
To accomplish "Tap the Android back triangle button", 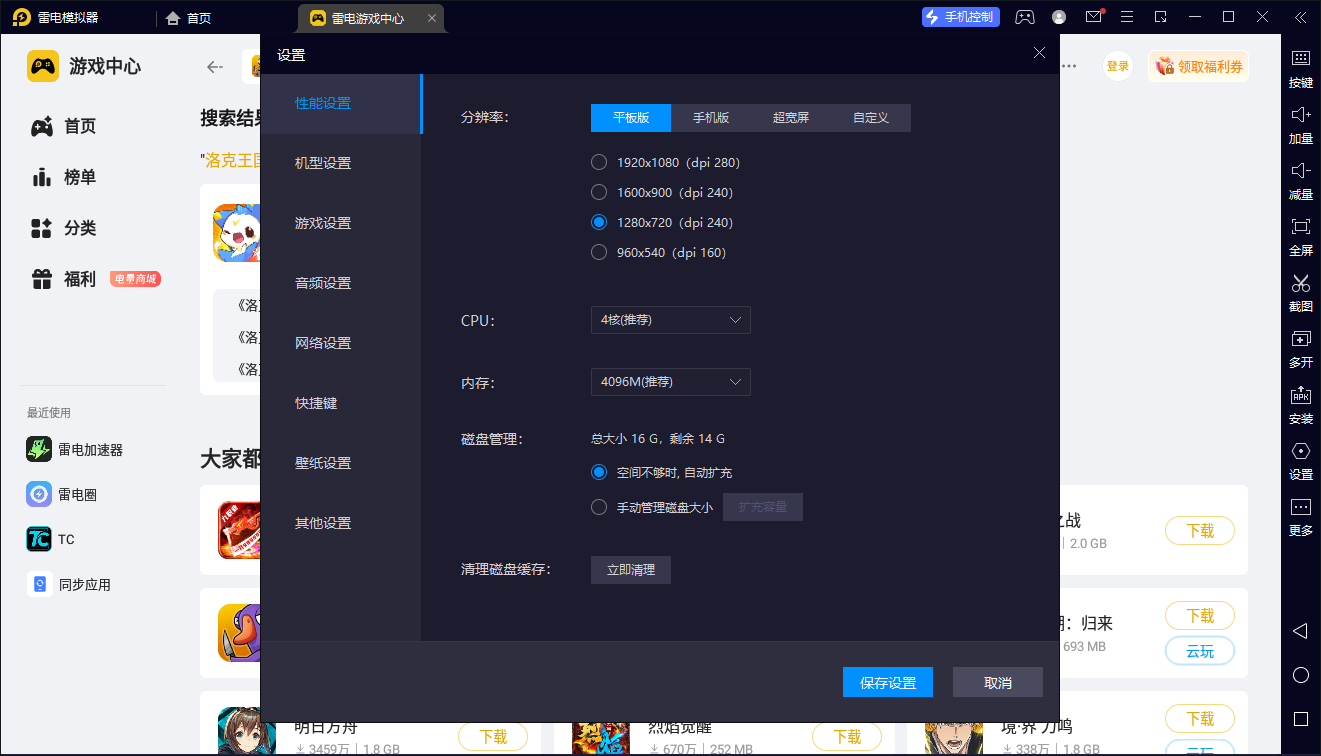I will click(1300, 631).
